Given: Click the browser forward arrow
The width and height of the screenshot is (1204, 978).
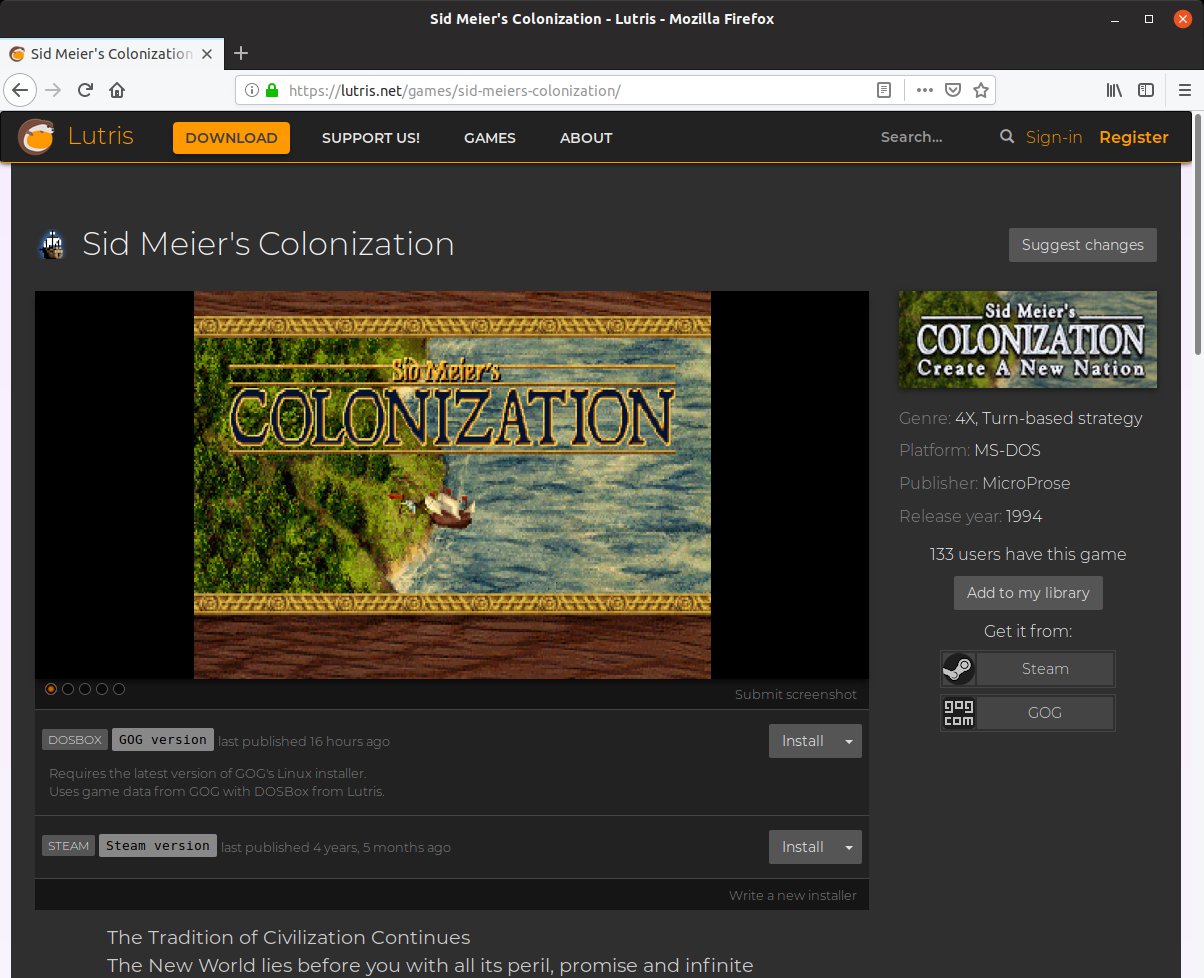Looking at the screenshot, I should point(54,90).
